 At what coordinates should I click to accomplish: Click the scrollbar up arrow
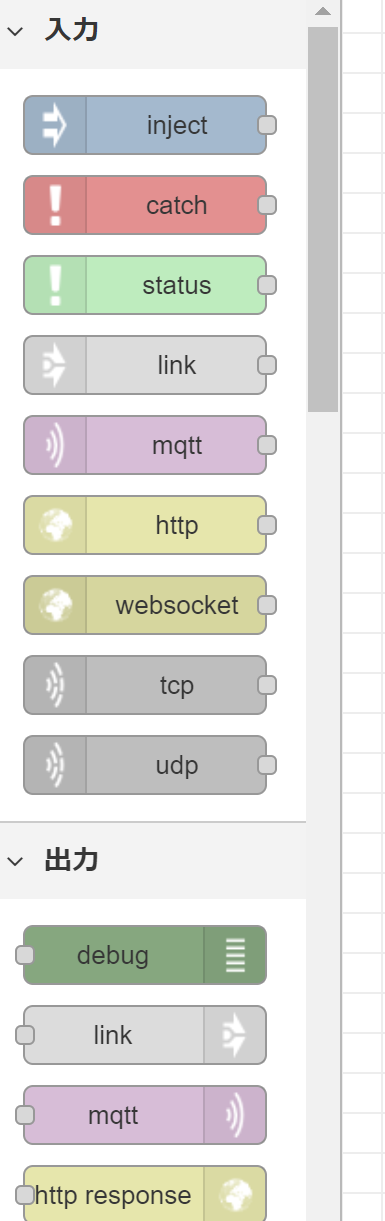[x=322, y=12]
